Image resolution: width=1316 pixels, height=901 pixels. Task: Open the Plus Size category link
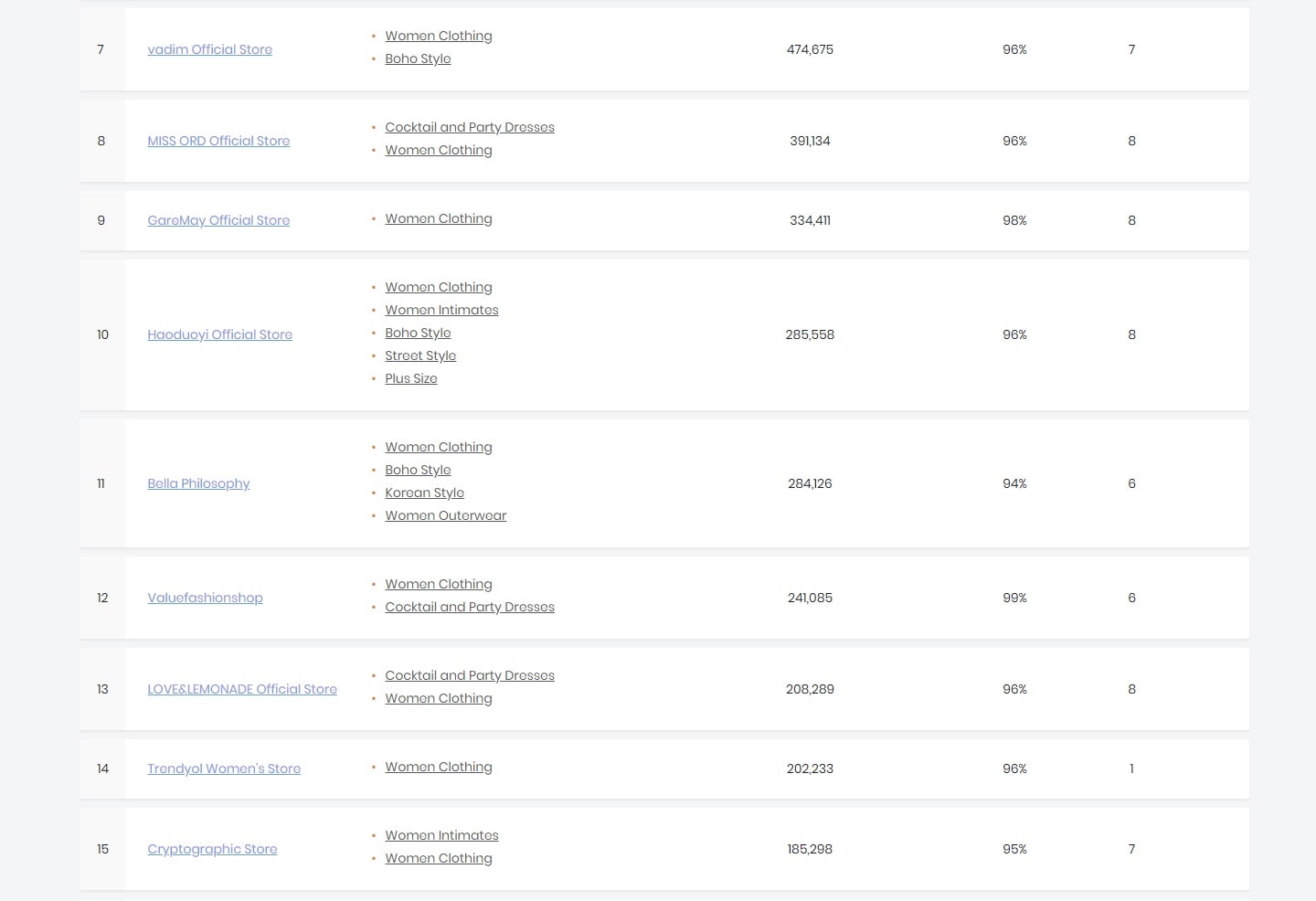coord(410,378)
